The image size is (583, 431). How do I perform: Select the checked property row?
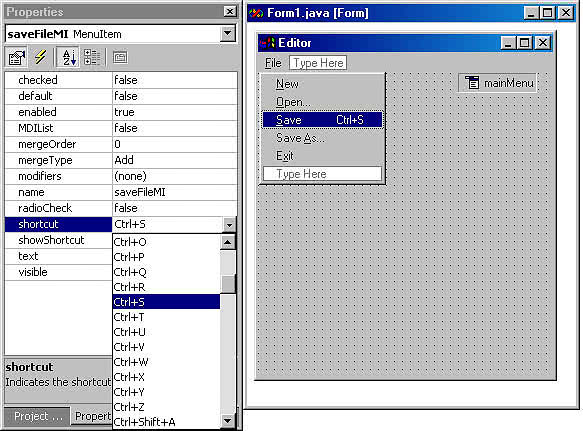tap(121, 80)
